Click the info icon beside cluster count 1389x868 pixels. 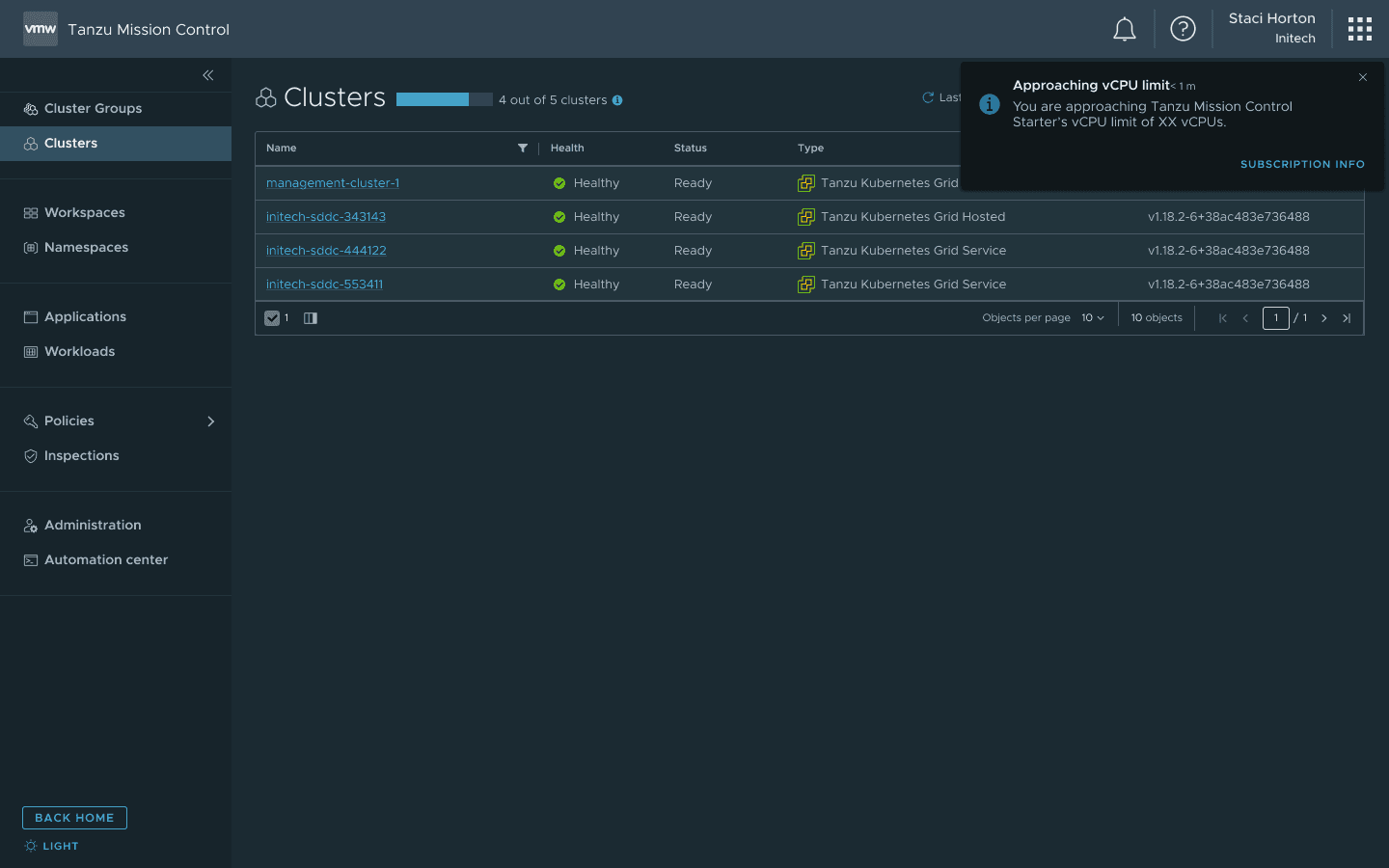click(x=617, y=100)
